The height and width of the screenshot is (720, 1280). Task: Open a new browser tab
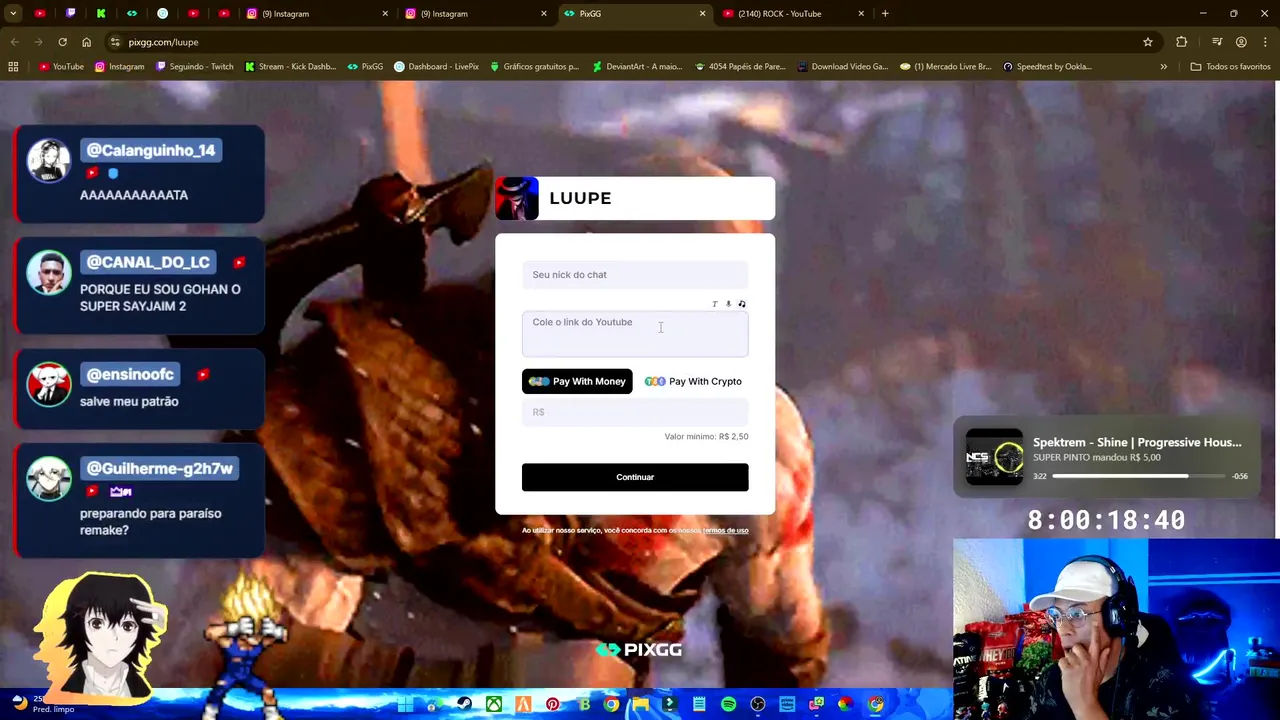point(885,14)
